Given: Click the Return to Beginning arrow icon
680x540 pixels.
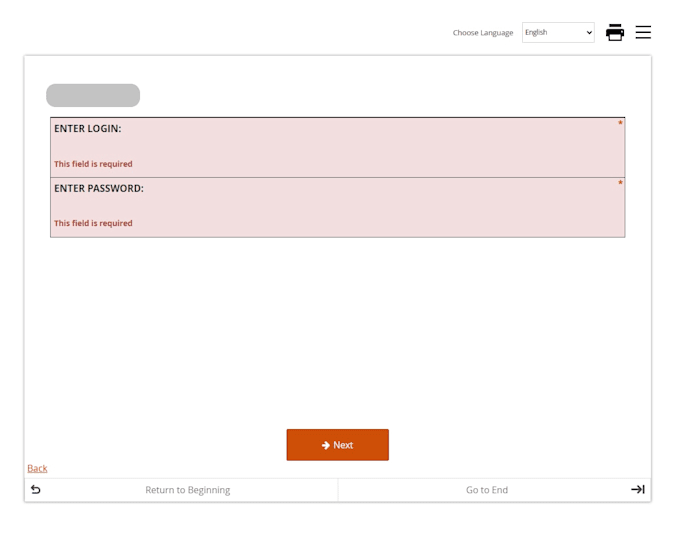Looking at the screenshot, I should coord(36,490).
